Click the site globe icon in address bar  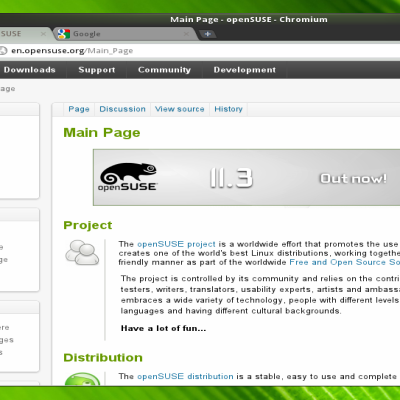click(3, 51)
